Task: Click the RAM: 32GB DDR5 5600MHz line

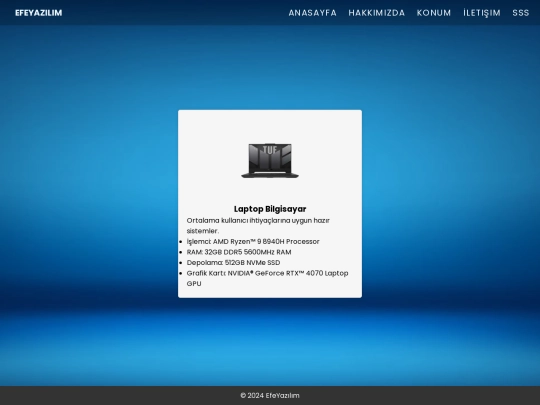Action: tap(239, 252)
